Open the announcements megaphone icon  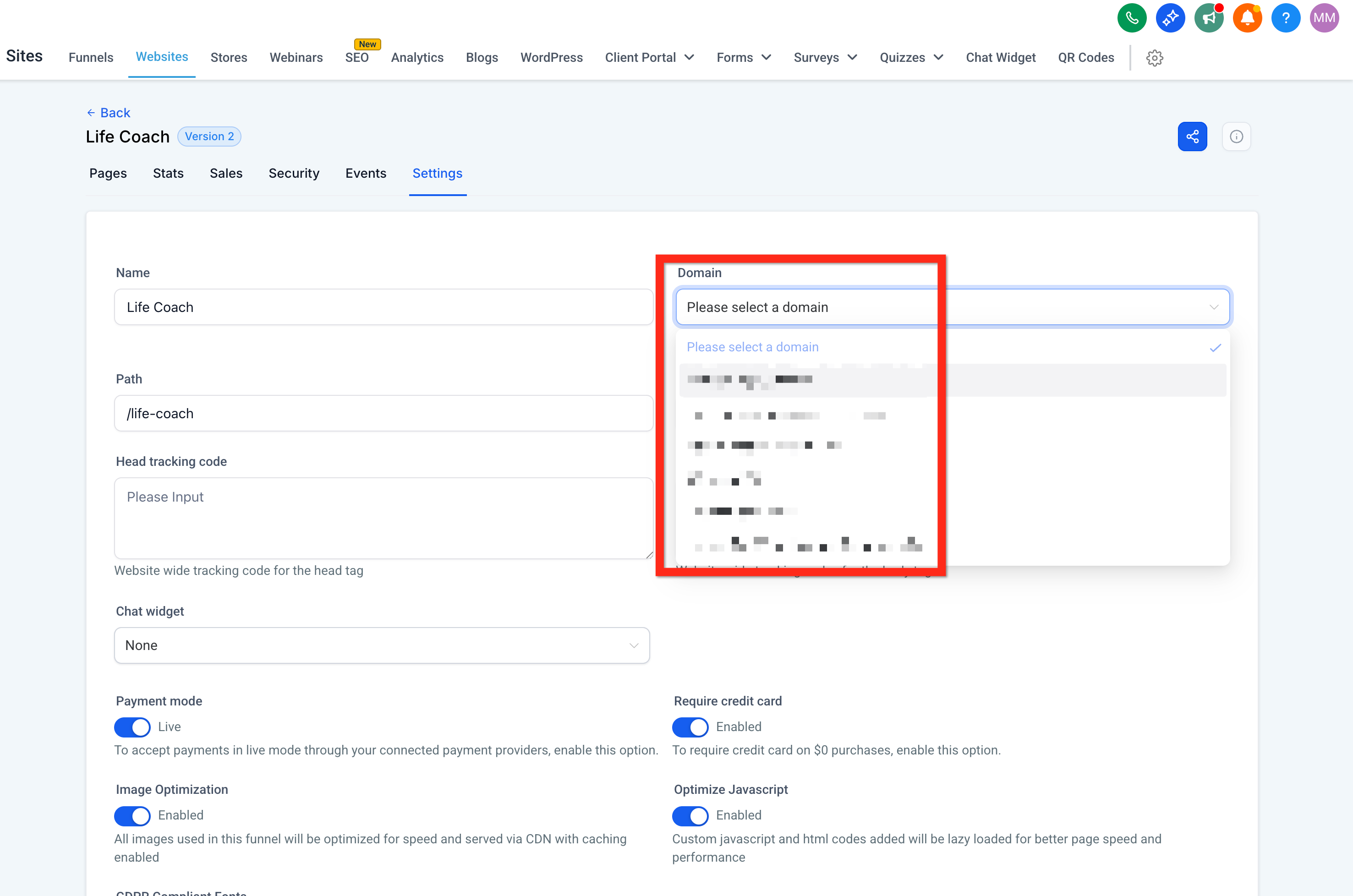[x=1209, y=18]
